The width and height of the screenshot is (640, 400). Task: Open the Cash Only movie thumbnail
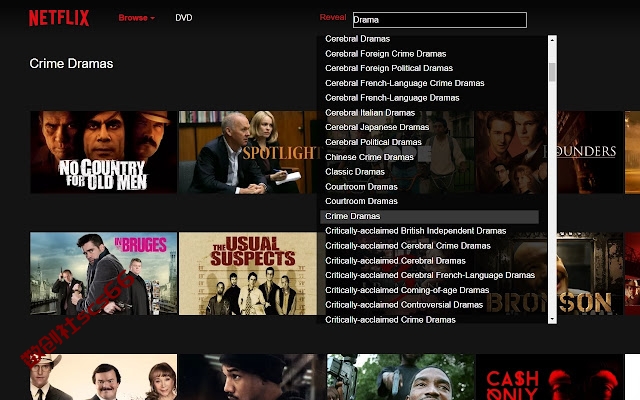[x=550, y=377]
